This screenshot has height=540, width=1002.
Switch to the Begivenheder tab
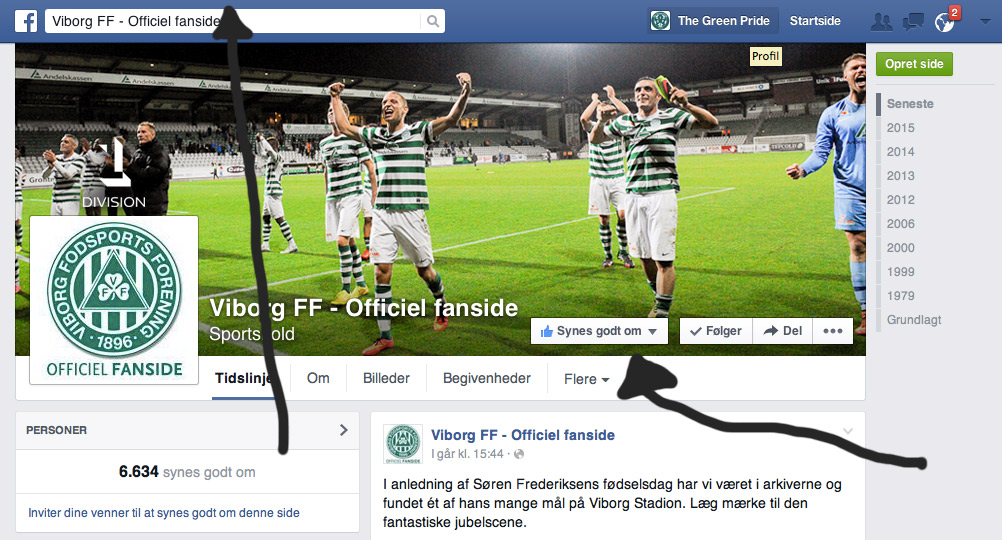(487, 378)
